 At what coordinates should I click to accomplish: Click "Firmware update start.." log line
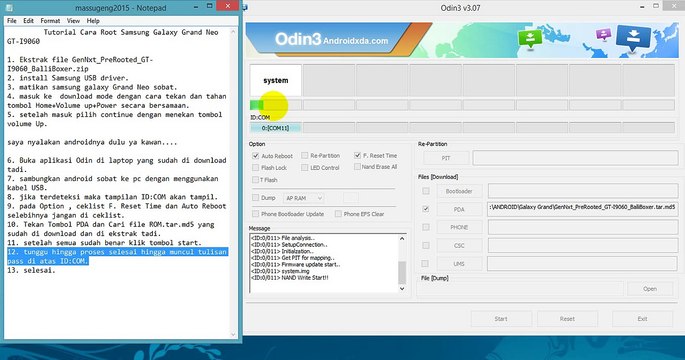coord(295,264)
